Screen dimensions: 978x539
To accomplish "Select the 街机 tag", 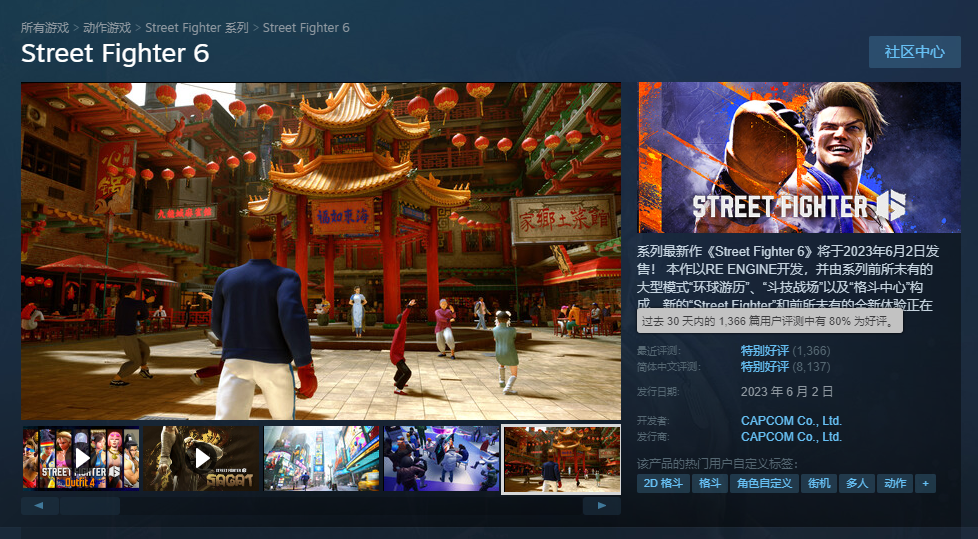I will [819, 483].
